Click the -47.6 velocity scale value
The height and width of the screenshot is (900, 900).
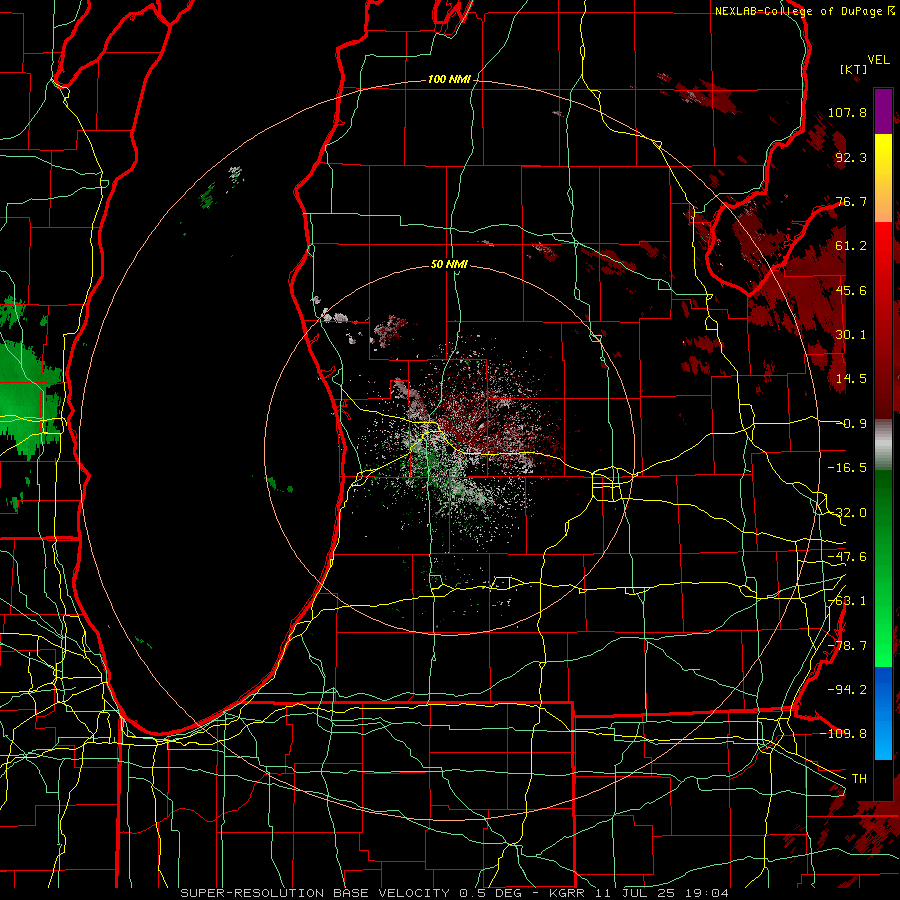pos(847,557)
